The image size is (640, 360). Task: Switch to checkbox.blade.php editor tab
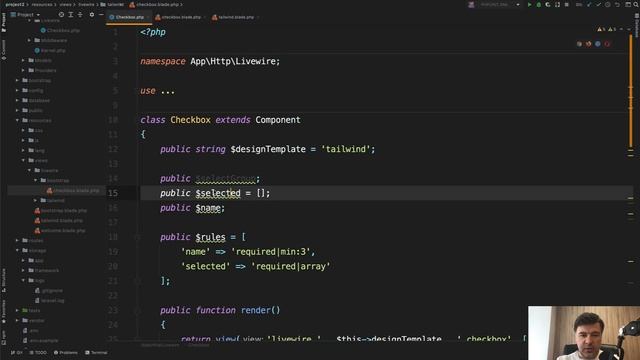[x=180, y=17]
